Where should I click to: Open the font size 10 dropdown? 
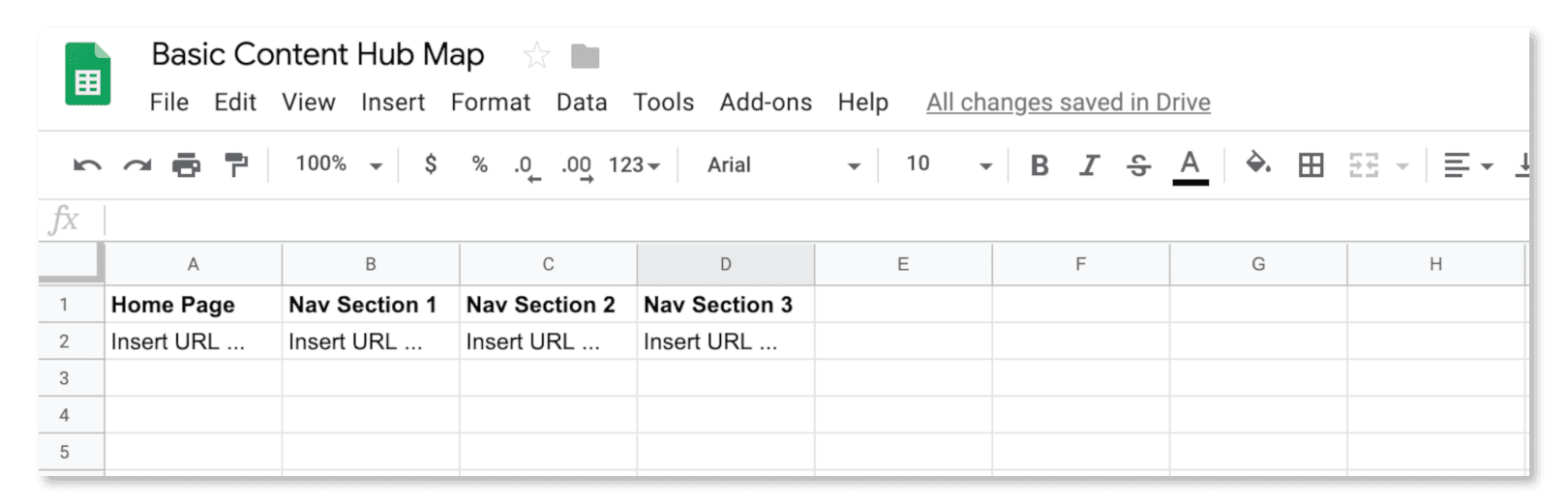tap(949, 164)
